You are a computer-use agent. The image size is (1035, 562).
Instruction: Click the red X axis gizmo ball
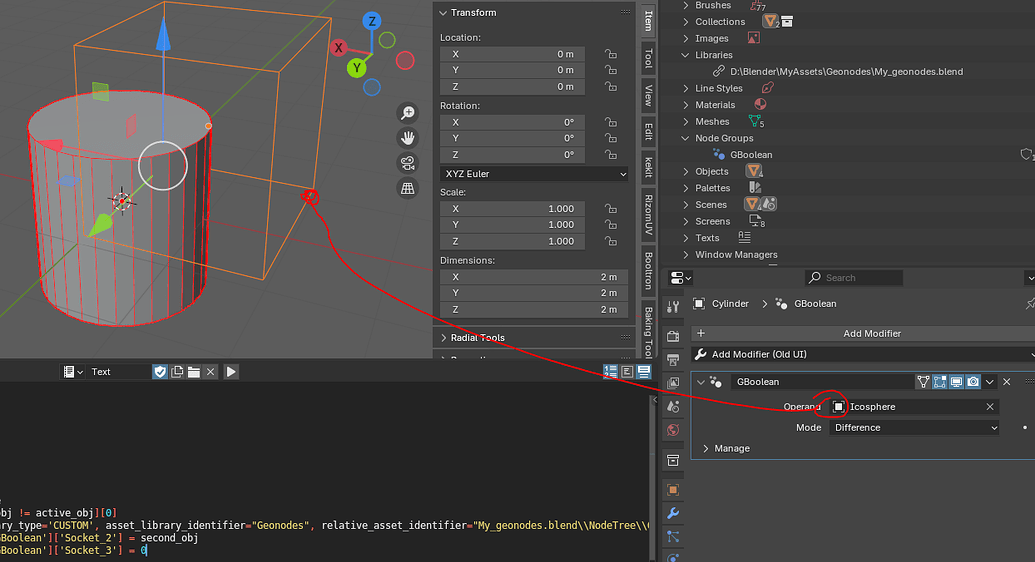(x=339, y=48)
